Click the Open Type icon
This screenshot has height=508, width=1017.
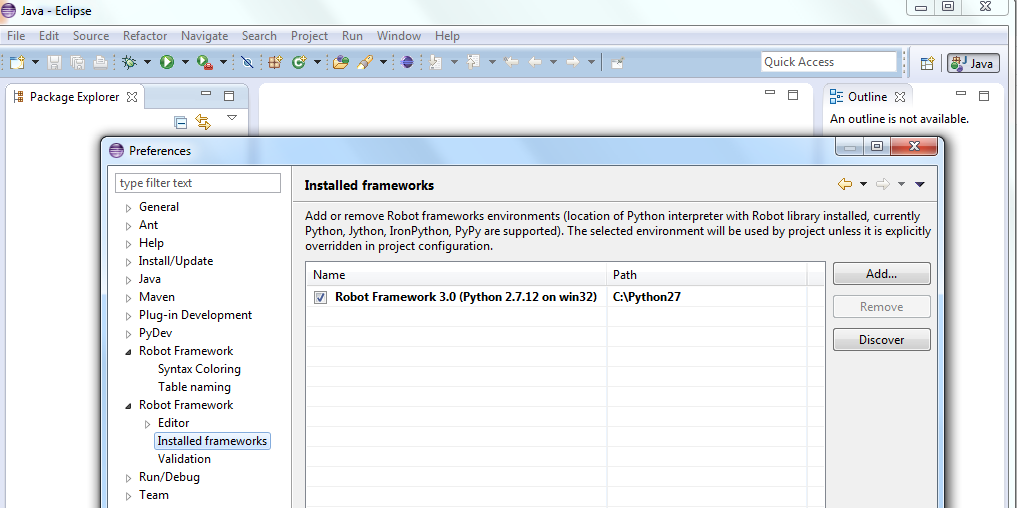click(x=341, y=62)
